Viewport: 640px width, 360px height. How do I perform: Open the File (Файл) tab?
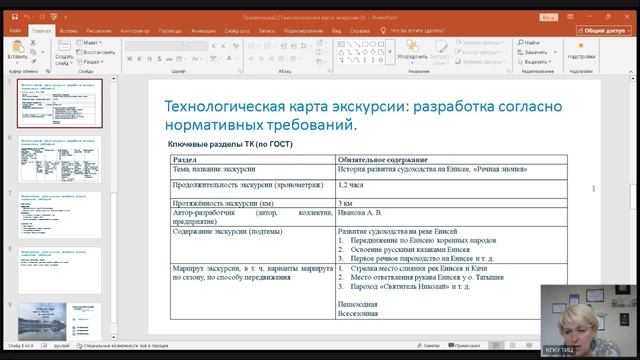pos(15,31)
